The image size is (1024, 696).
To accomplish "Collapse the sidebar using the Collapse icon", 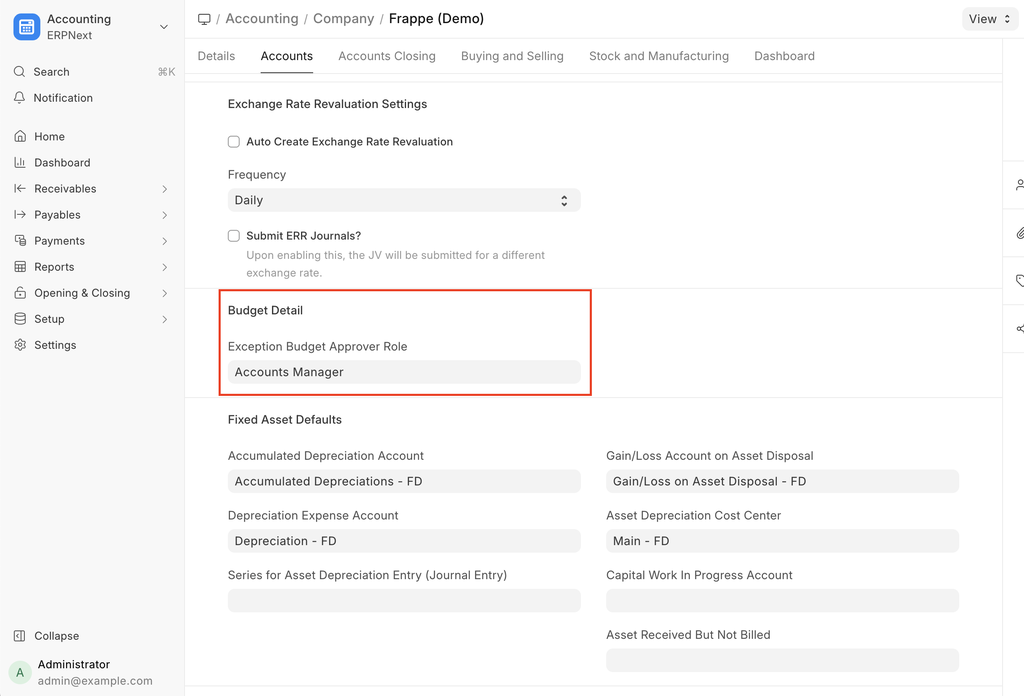I will click(x=20, y=636).
